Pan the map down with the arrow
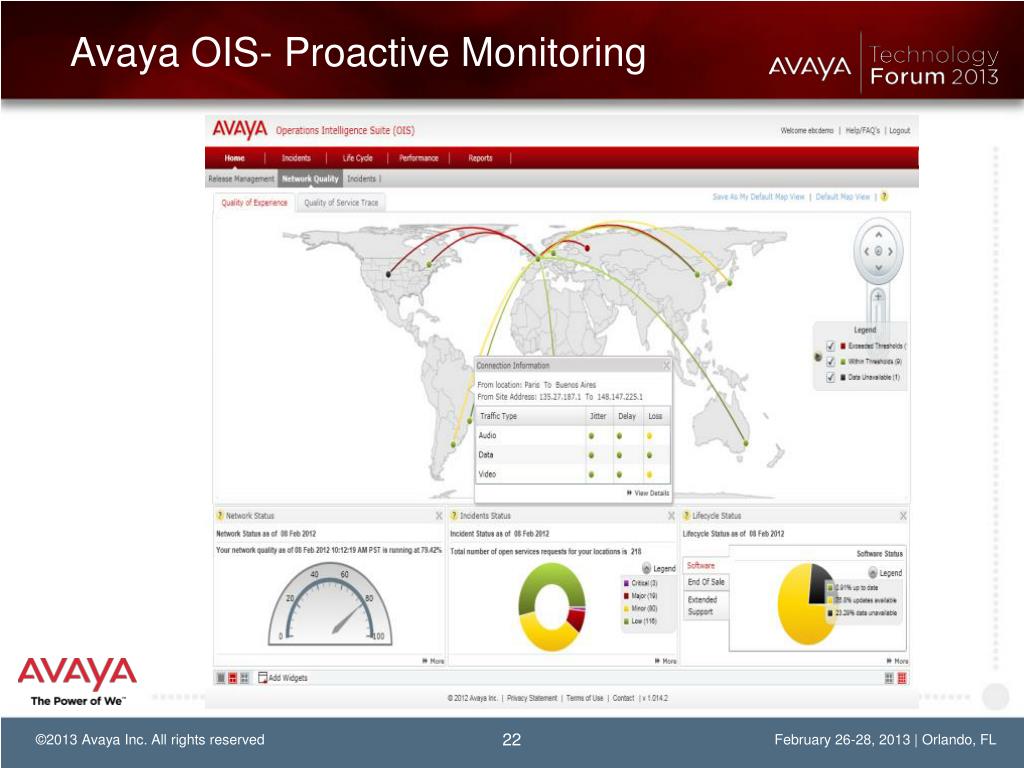Screen dimensions: 1024x768 (x=878, y=268)
